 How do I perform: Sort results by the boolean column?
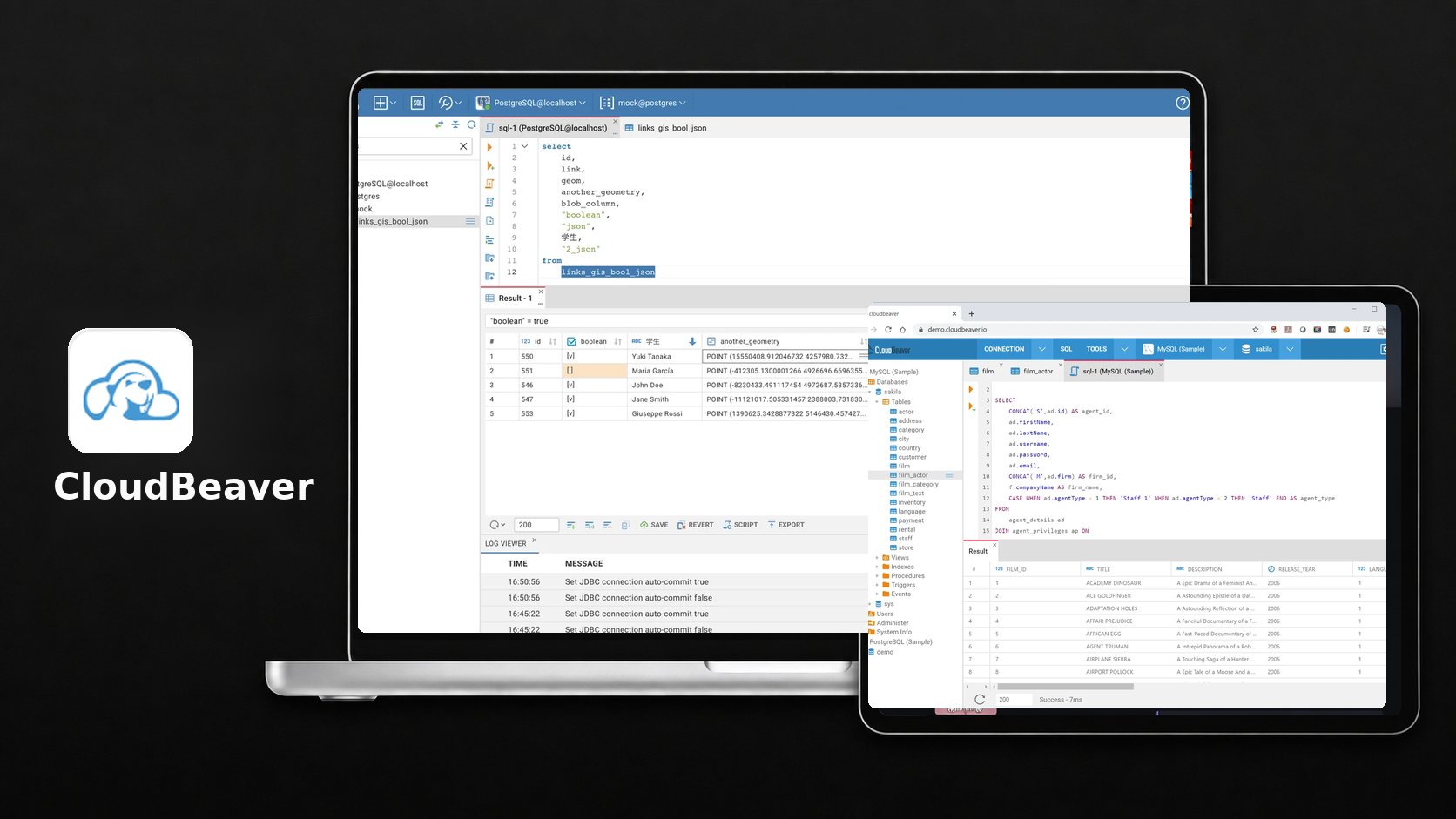pyautogui.click(x=617, y=341)
